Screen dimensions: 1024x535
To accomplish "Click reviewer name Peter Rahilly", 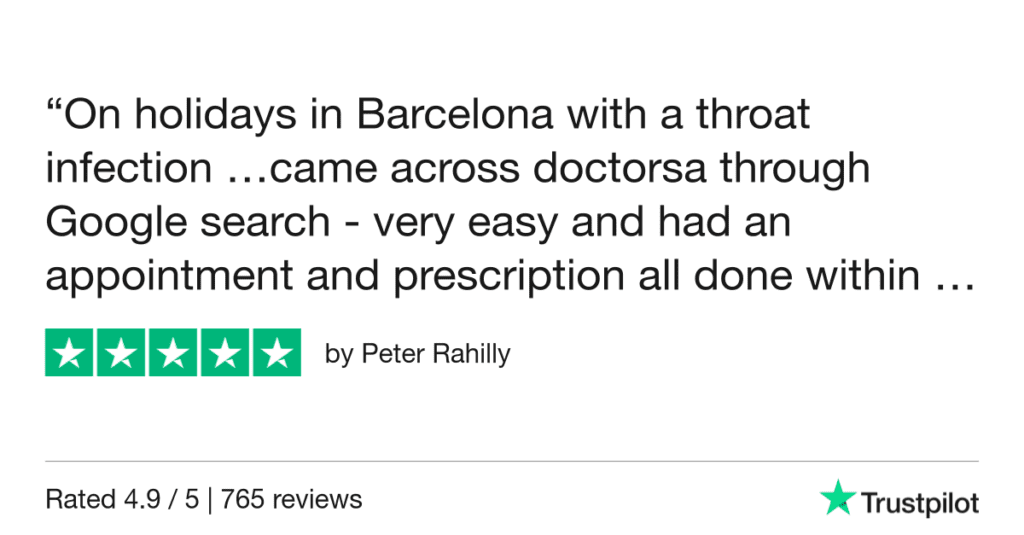I will tap(434, 354).
